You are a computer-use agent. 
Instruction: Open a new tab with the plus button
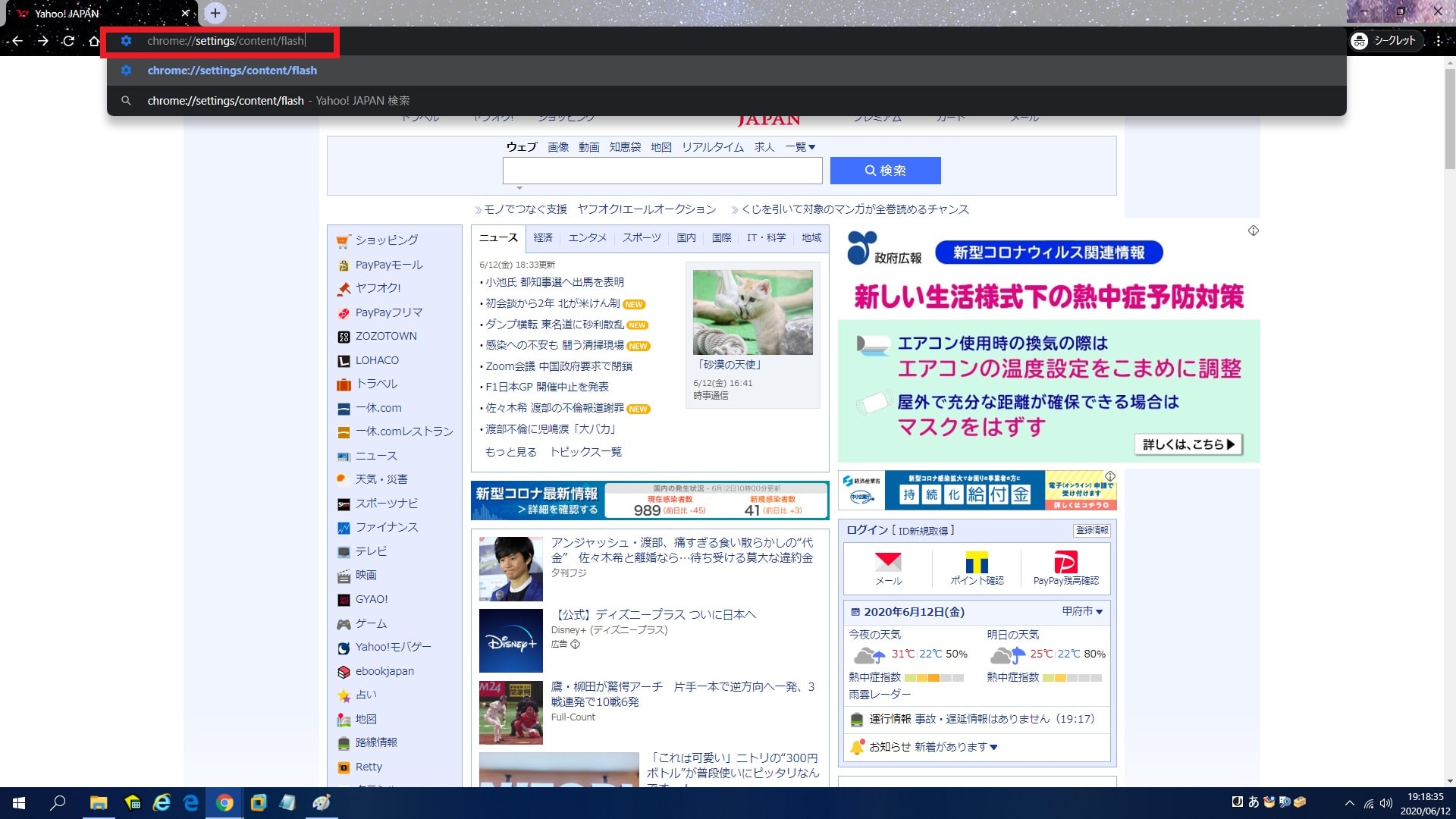click(x=215, y=13)
